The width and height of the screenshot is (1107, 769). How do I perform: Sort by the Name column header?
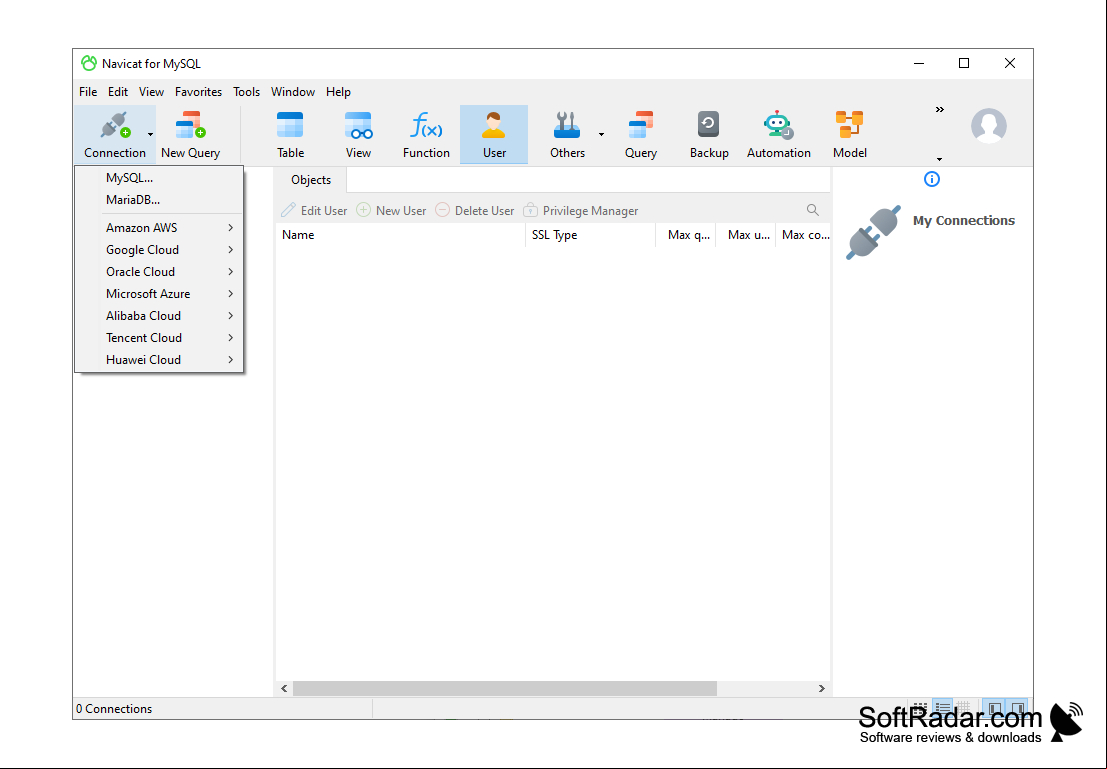point(400,235)
